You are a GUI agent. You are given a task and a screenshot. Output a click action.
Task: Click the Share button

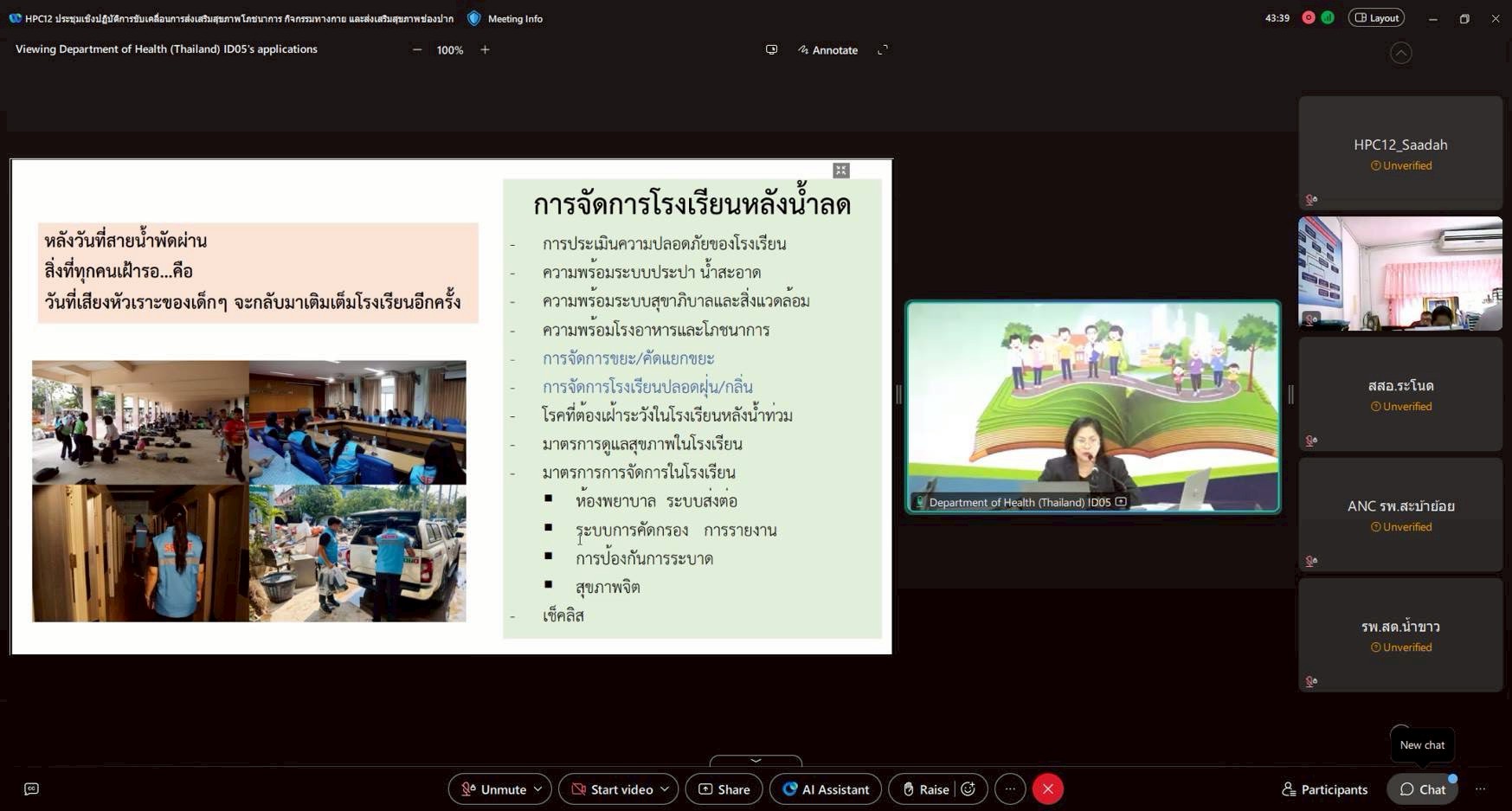(724, 789)
